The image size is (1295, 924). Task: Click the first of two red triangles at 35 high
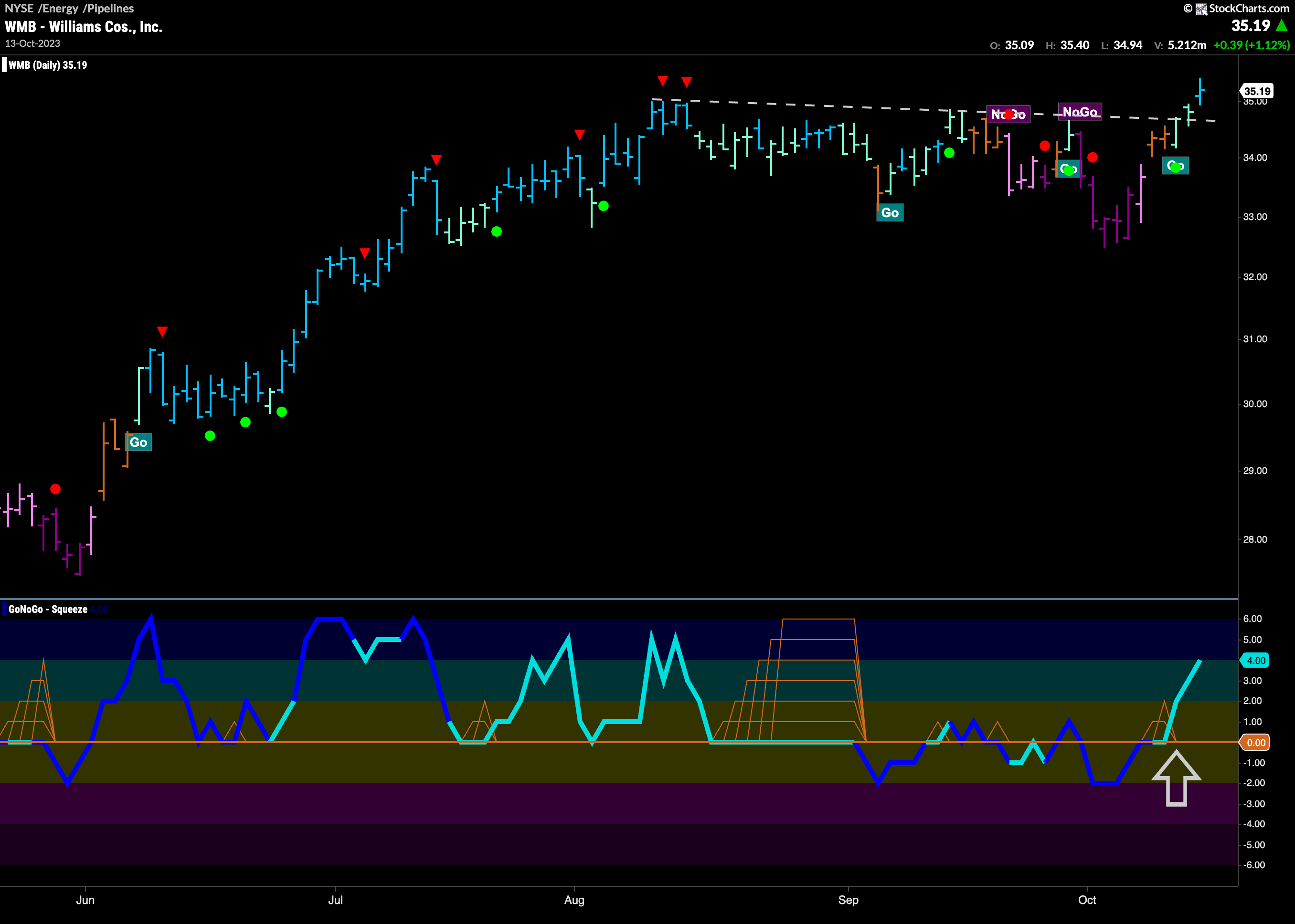click(x=663, y=80)
